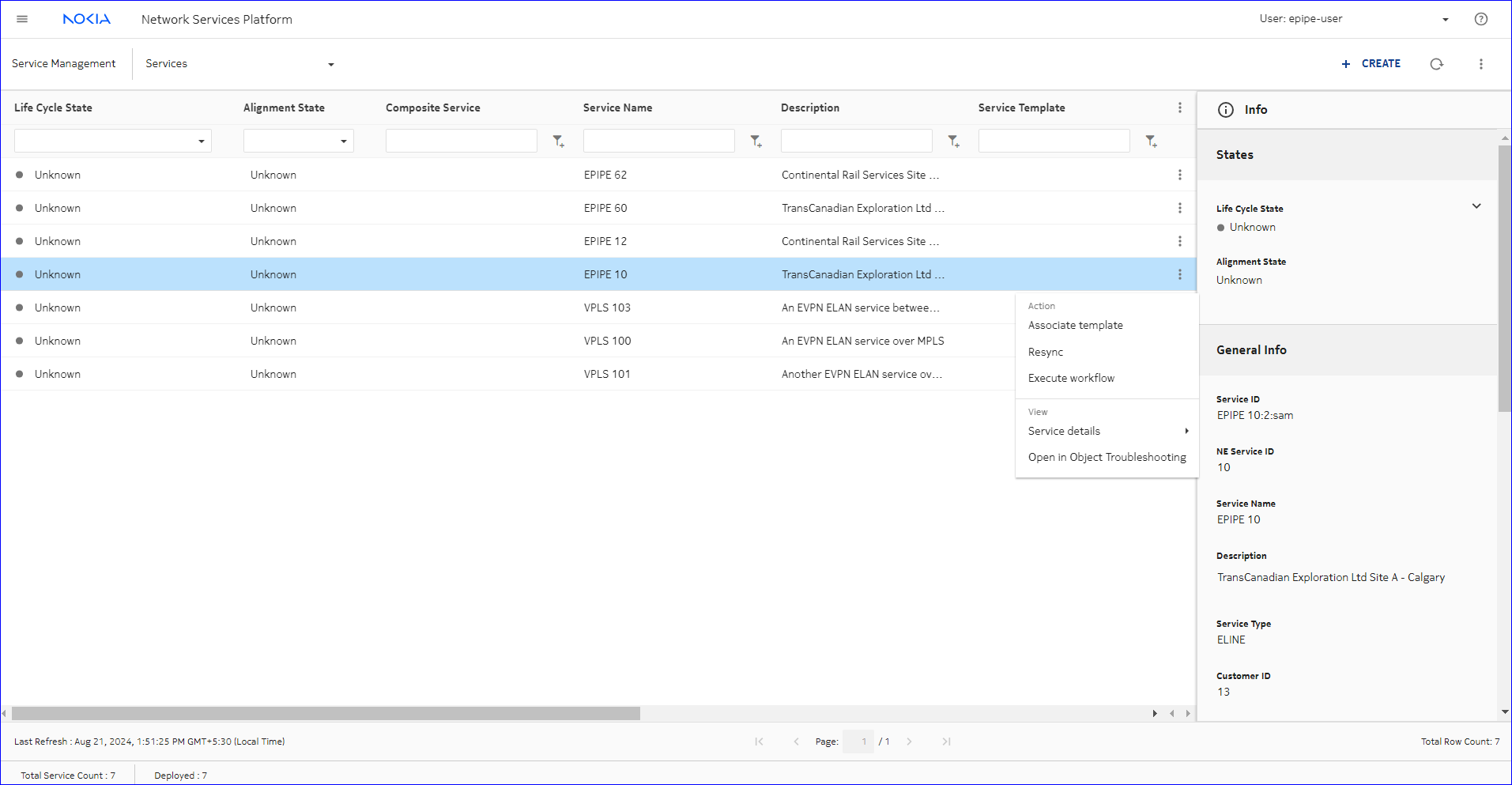Choose Resync in the action menu
The width and height of the screenshot is (1512, 785).
[x=1045, y=352]
